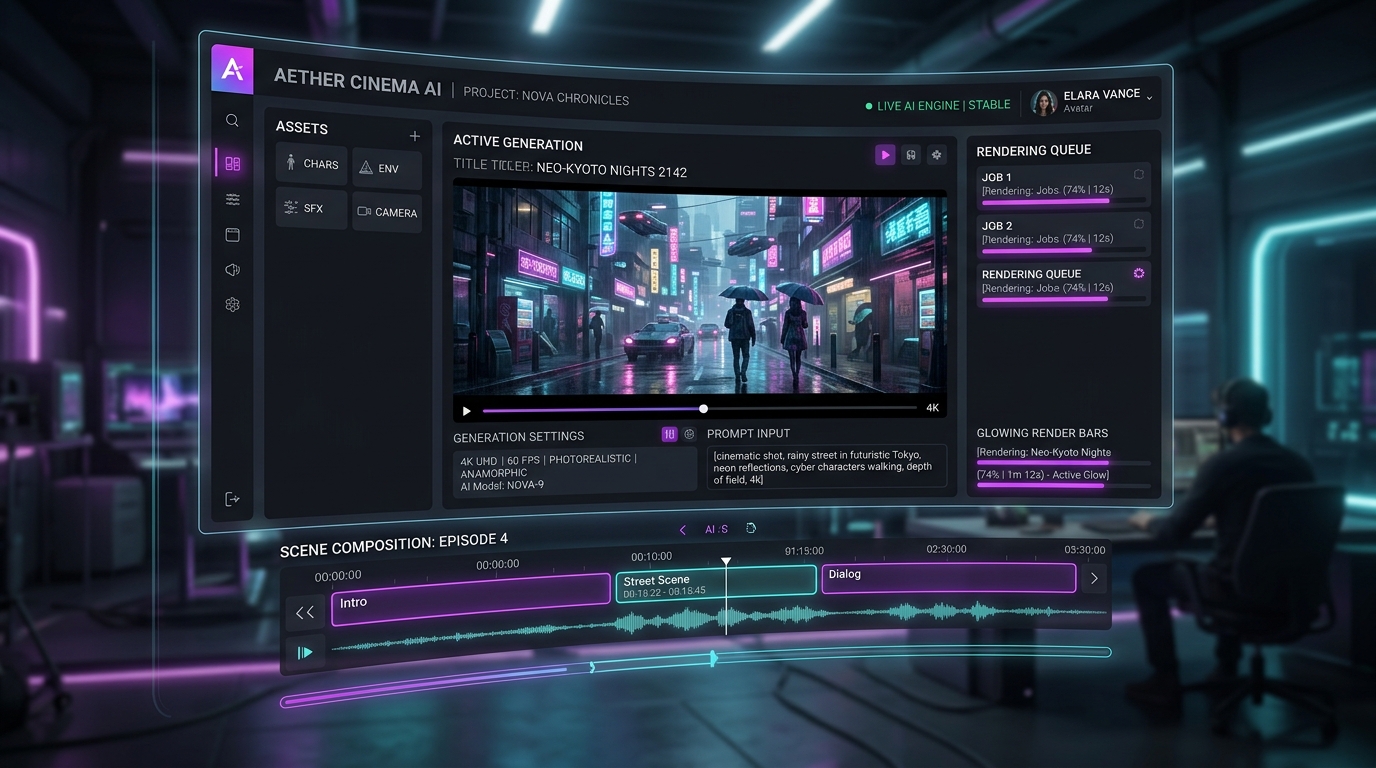Click the 02:30:00 timecode on the ruler
The height and width of the screenshot is (768, 1376).
(x=946, y=549)
